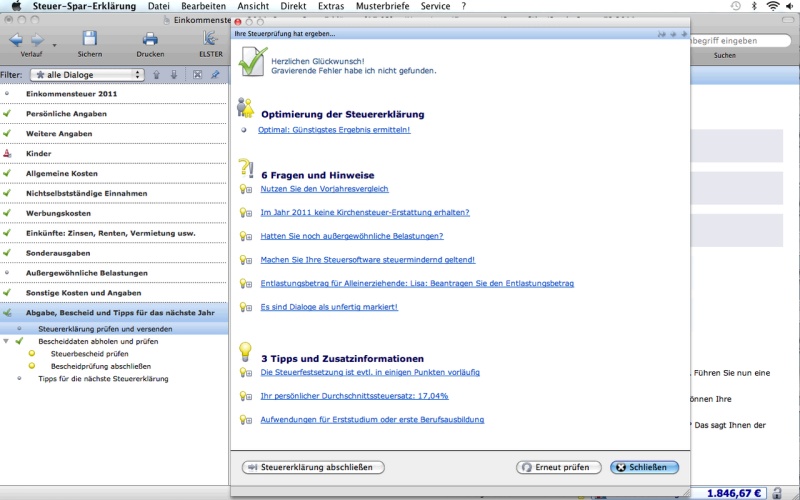This screenshot has height=500, width=800.
Task: Open link 'Optimal: Günstigstes Ergebnis ermitteln!'
Action: 334,130
